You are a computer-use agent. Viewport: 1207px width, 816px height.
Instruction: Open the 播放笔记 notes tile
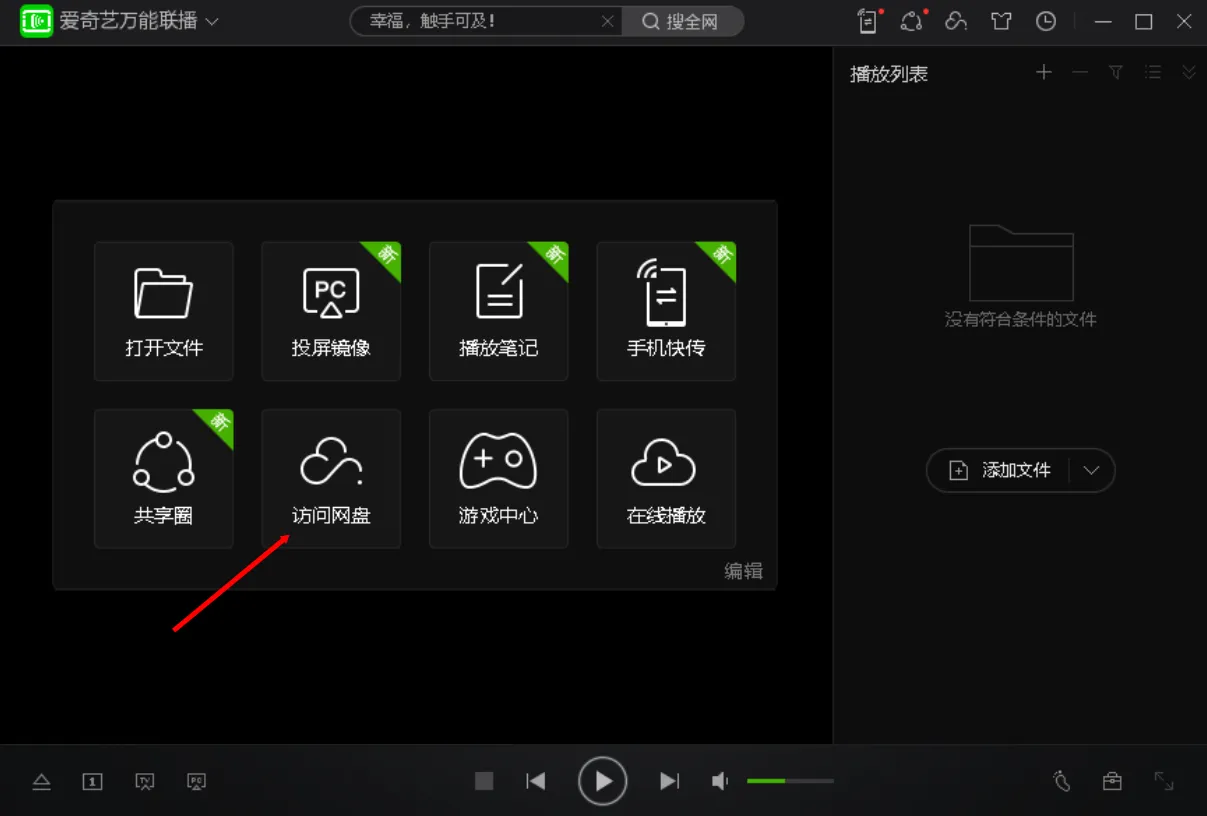pos(499,311)
